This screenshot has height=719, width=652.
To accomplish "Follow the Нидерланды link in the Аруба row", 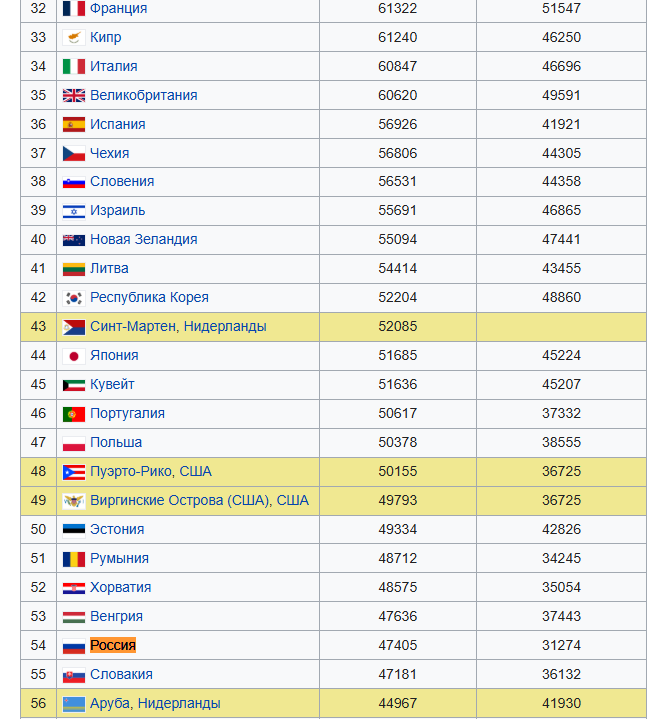I will point(179,703).
